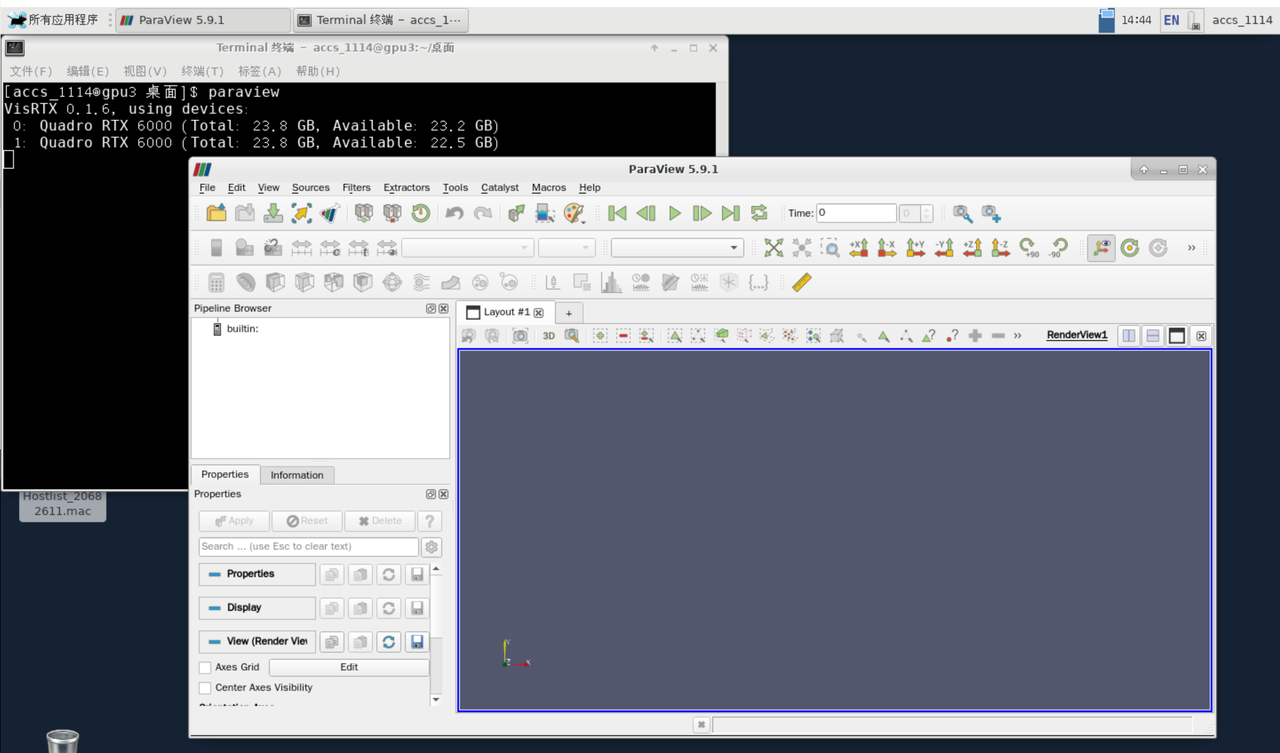
Task: Switch to the Information tab
Action: click(x=297, y=475)
